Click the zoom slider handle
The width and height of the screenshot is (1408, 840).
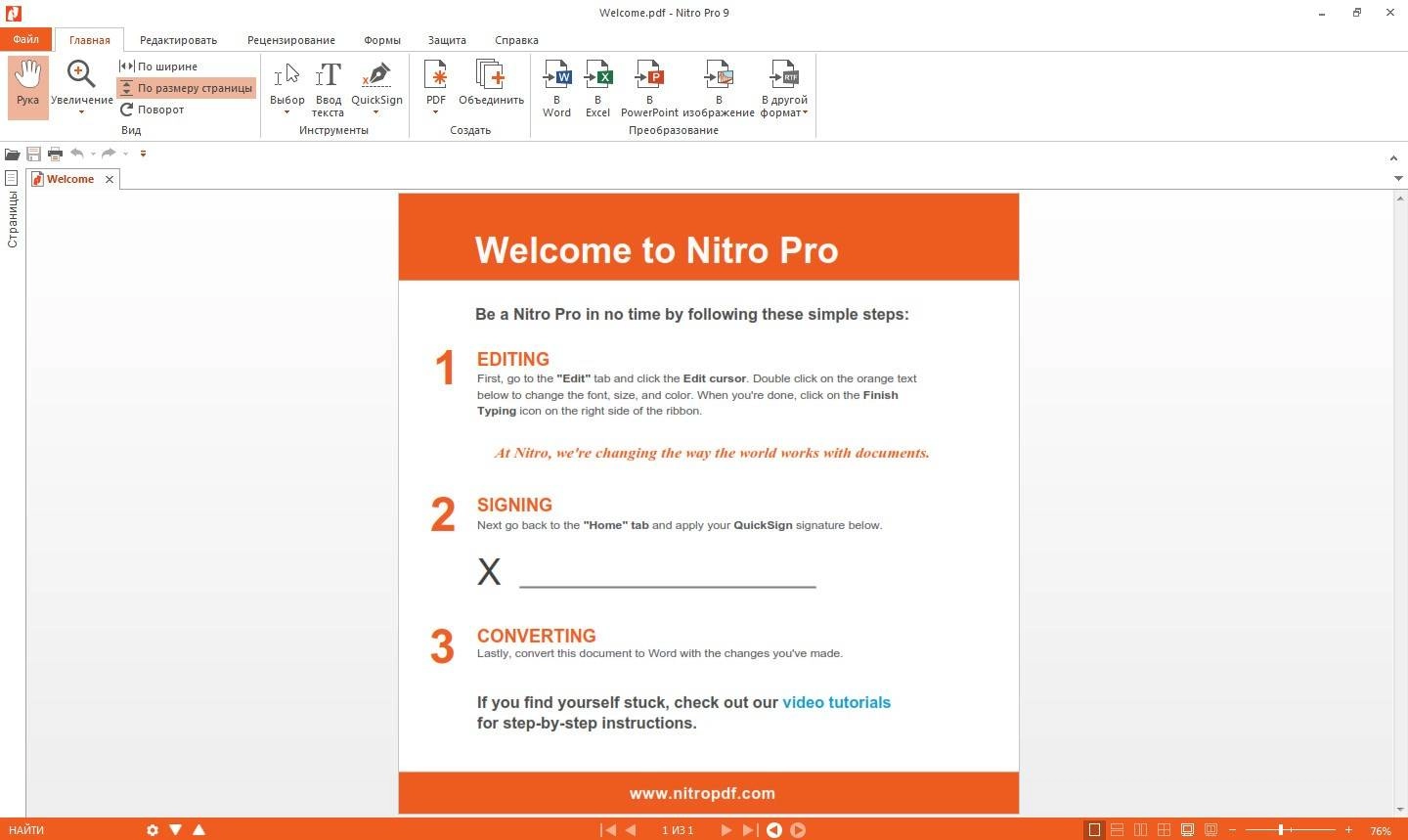(1280, 830)
